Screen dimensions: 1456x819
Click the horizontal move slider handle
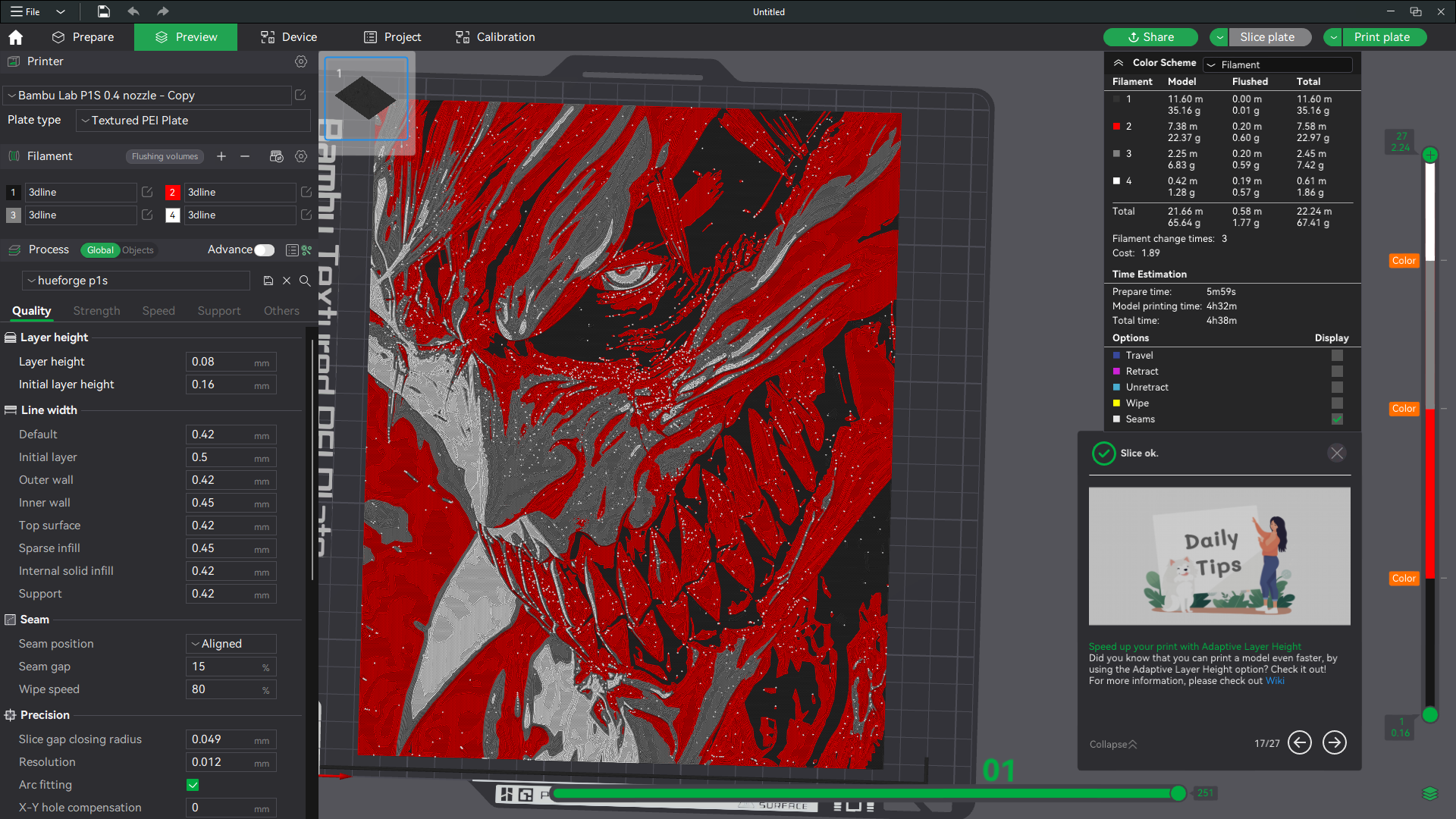(1178, 793)
